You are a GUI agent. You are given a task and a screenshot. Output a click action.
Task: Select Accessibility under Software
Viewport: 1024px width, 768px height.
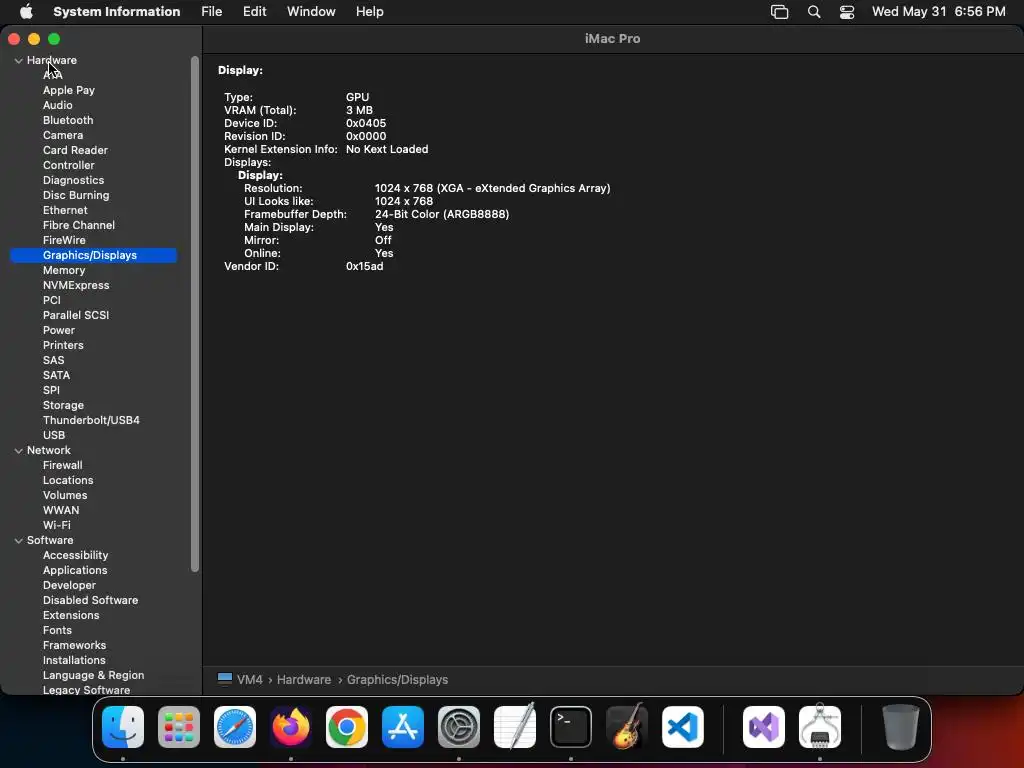75,556
